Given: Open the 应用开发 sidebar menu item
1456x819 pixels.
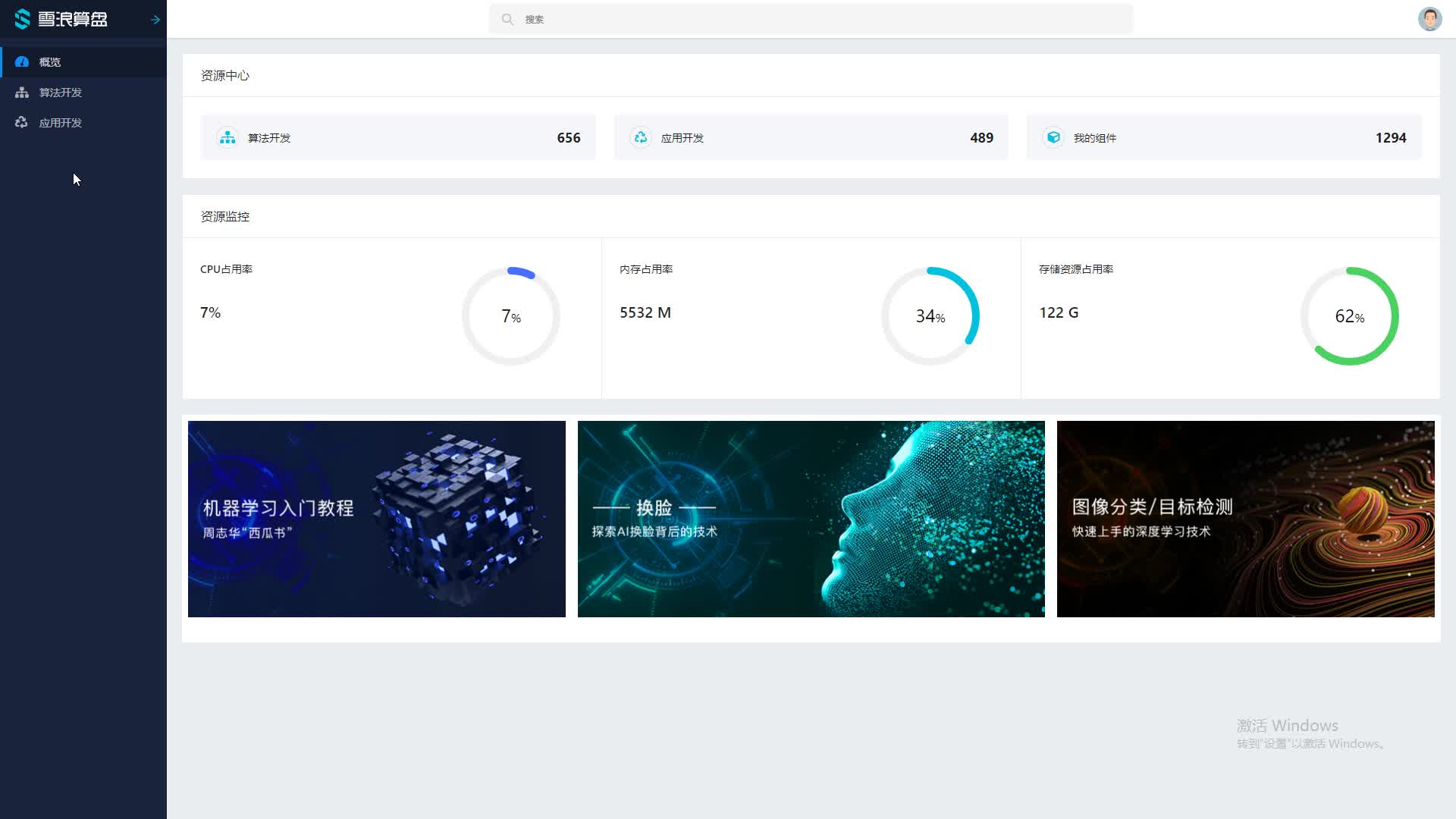Looking at the screenshot, I should point(61,123).
